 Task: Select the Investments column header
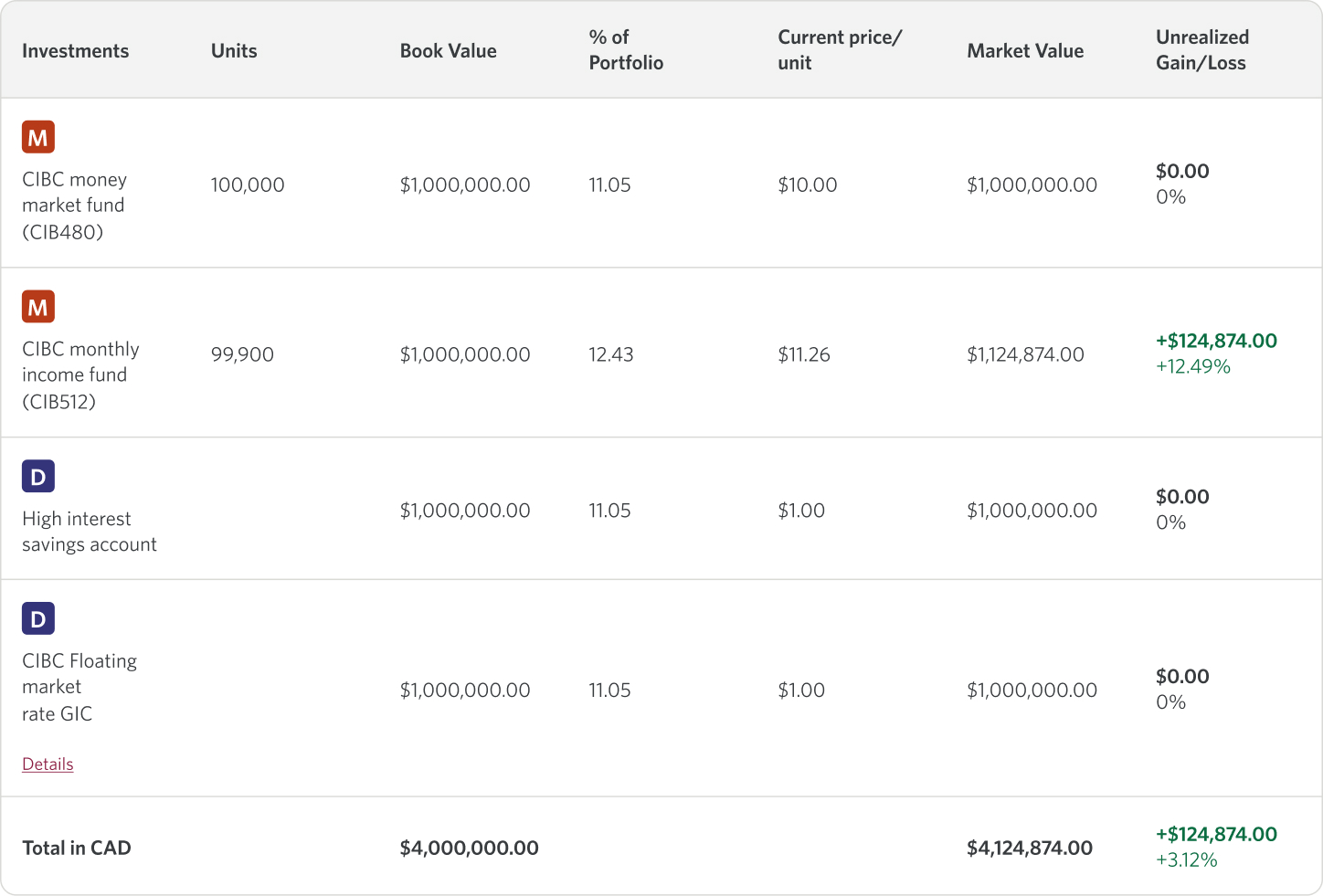(x=75, y=51)
